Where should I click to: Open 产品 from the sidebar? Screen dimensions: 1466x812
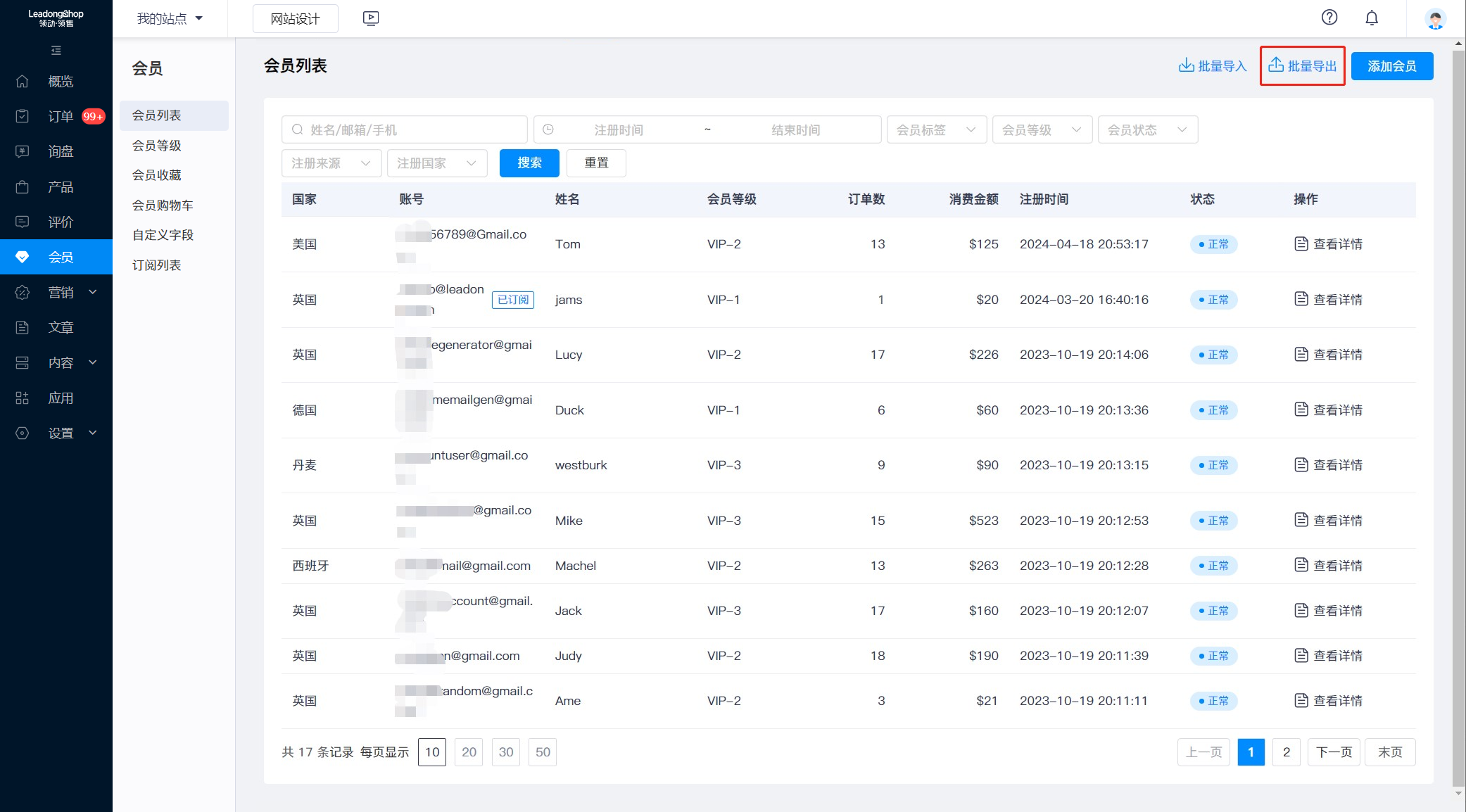pos(60,187)
